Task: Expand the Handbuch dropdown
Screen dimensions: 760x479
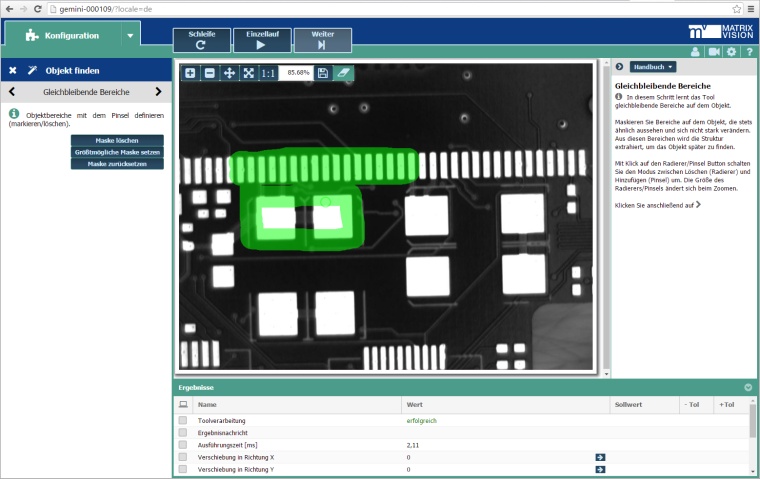Action: 651,67
